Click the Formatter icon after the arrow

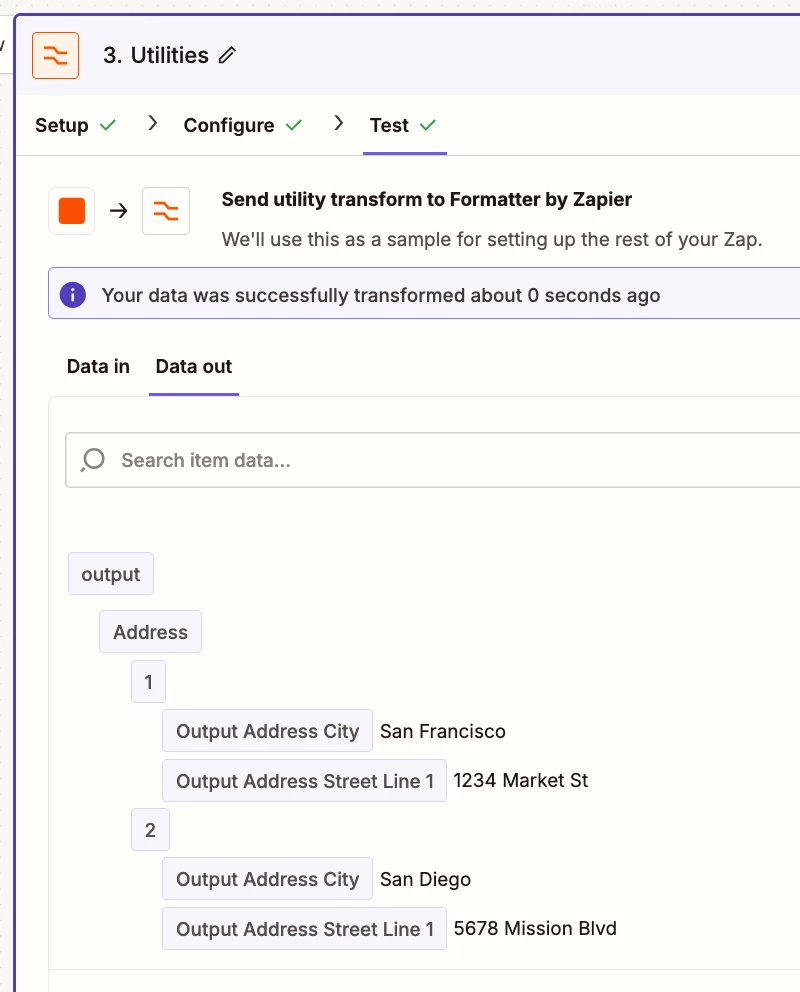166,211
